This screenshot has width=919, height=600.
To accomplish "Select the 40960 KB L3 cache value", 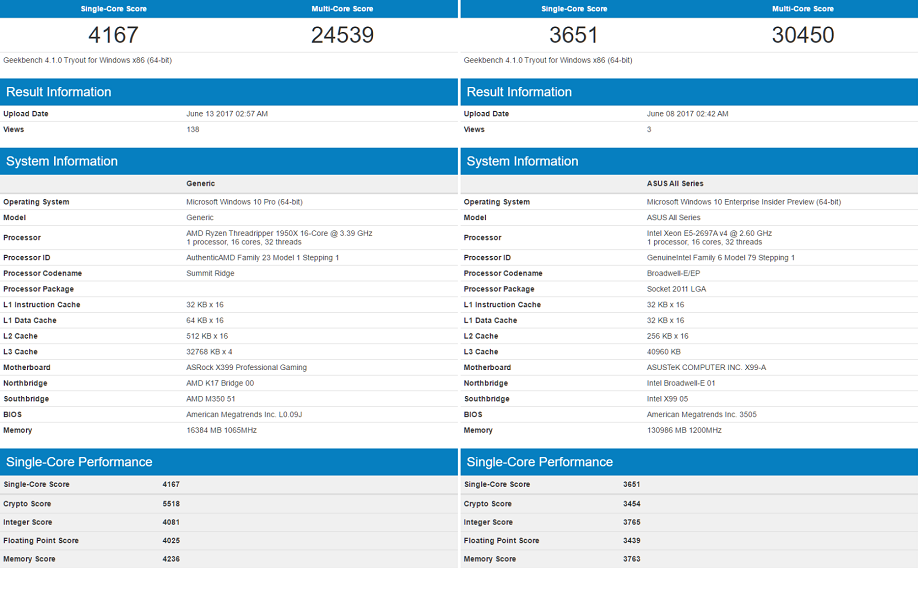I will click(663, 352).
